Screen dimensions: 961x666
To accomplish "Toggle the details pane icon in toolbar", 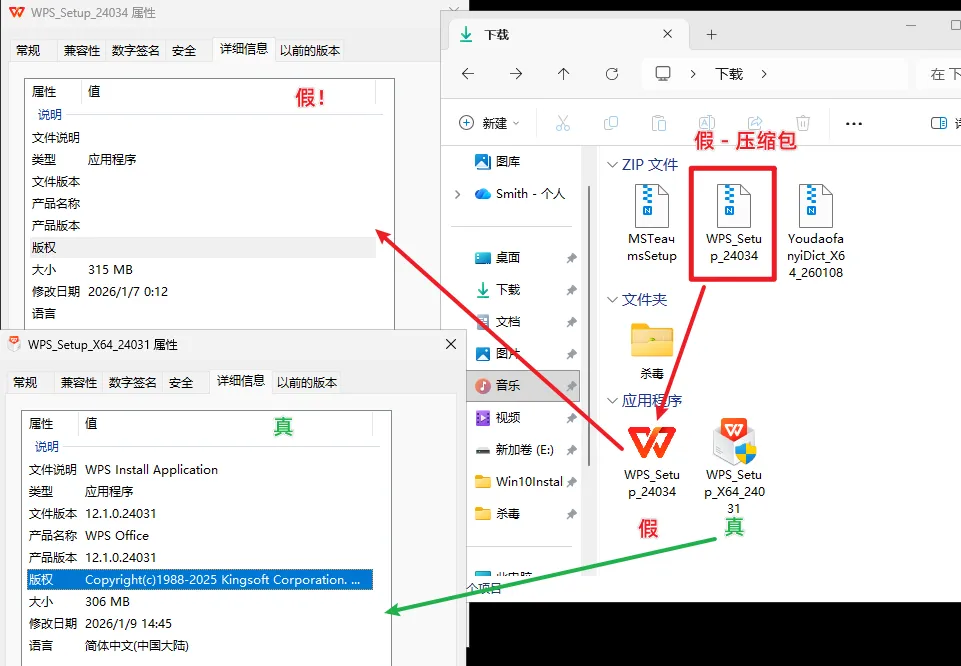I will point(938,123).
